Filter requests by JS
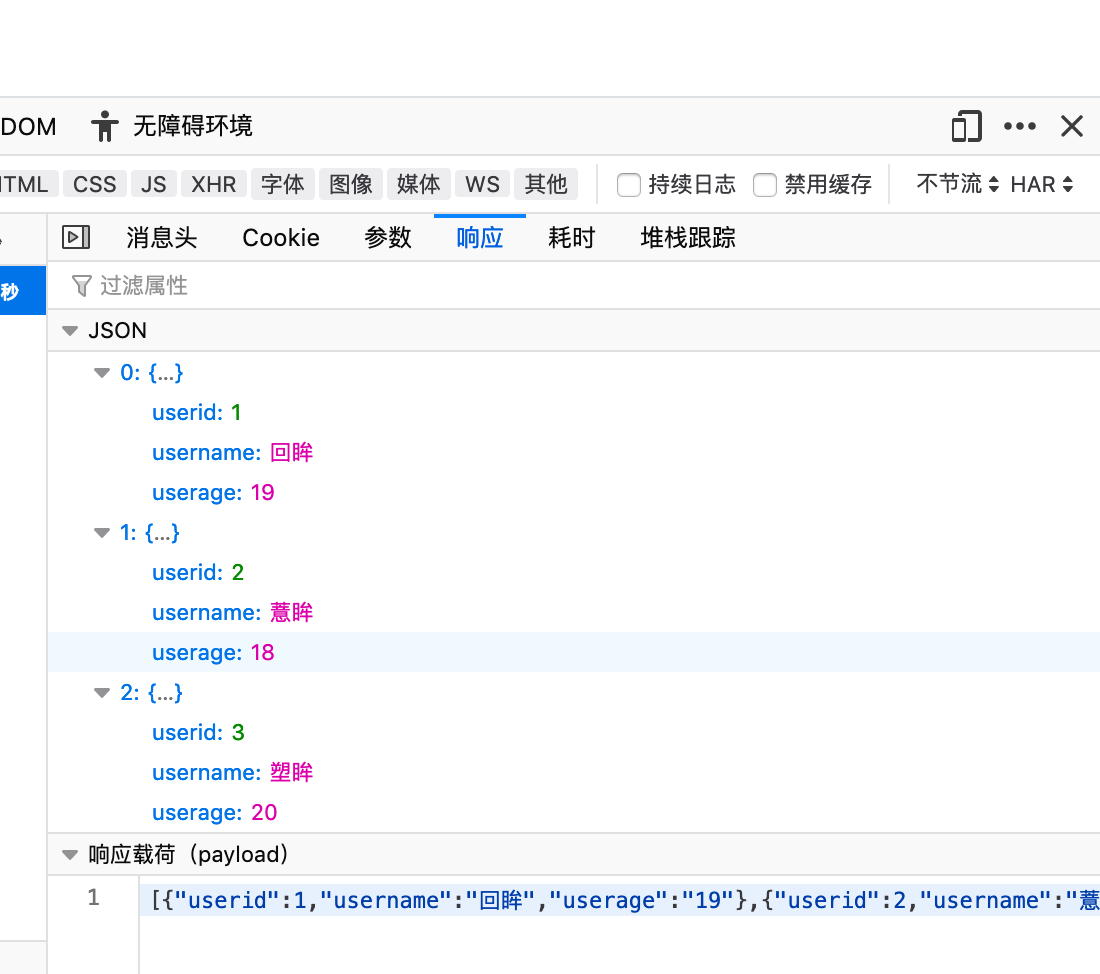This screenshot has height=974, width=1100. [154, 185]
